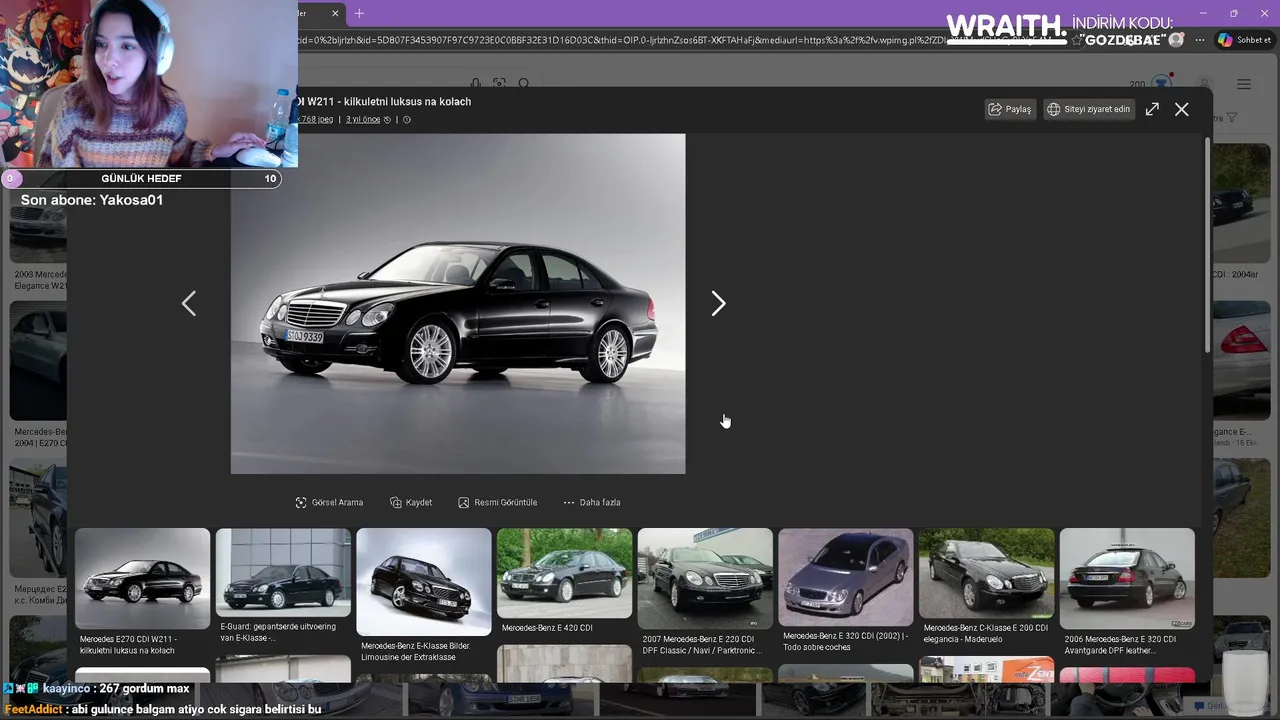Open the filter icon on the background page

(x=1232, y=118)
